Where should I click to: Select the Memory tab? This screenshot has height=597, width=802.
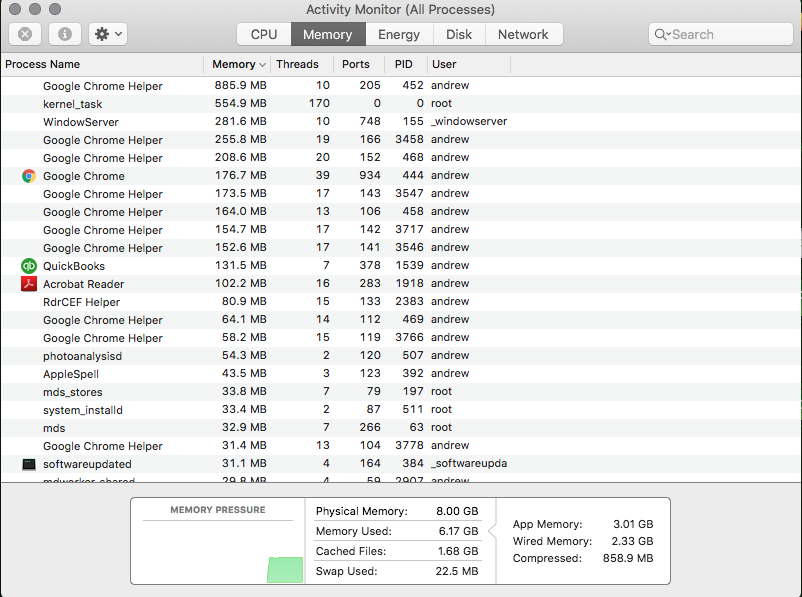pos(328,34)
